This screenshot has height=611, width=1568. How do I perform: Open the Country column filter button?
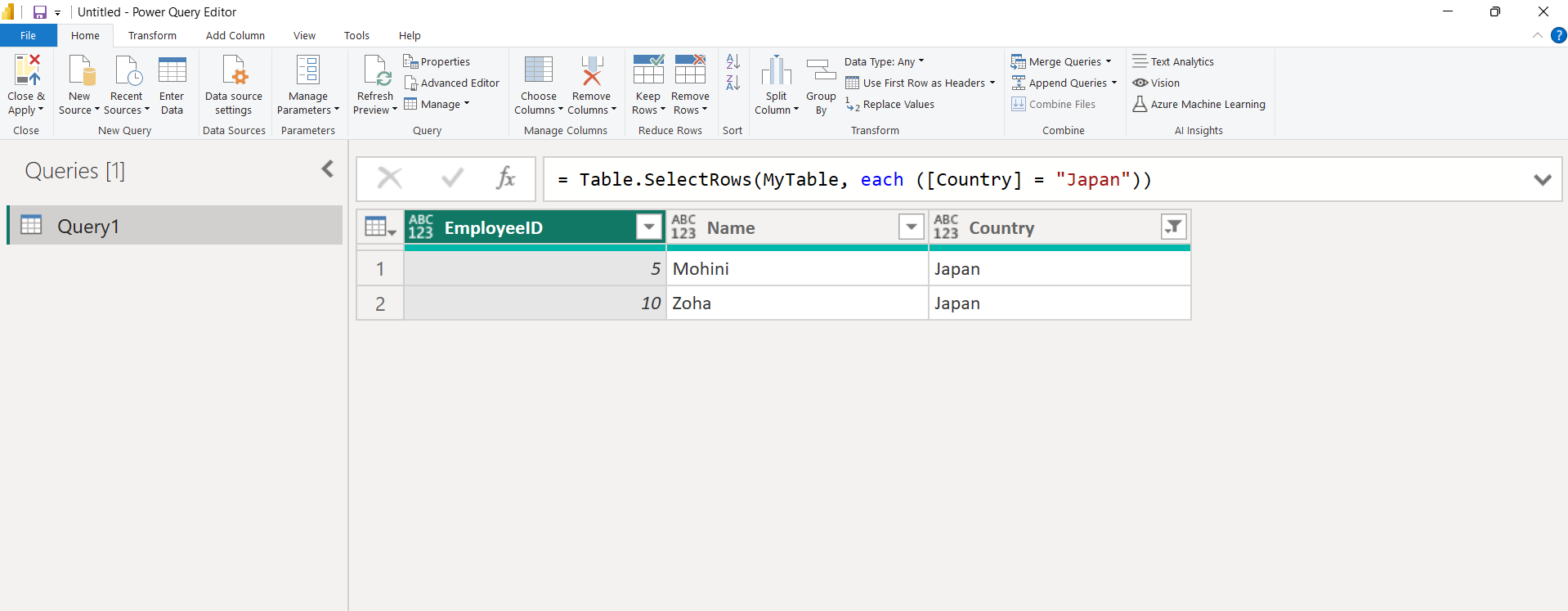[x=1173, y=227]
